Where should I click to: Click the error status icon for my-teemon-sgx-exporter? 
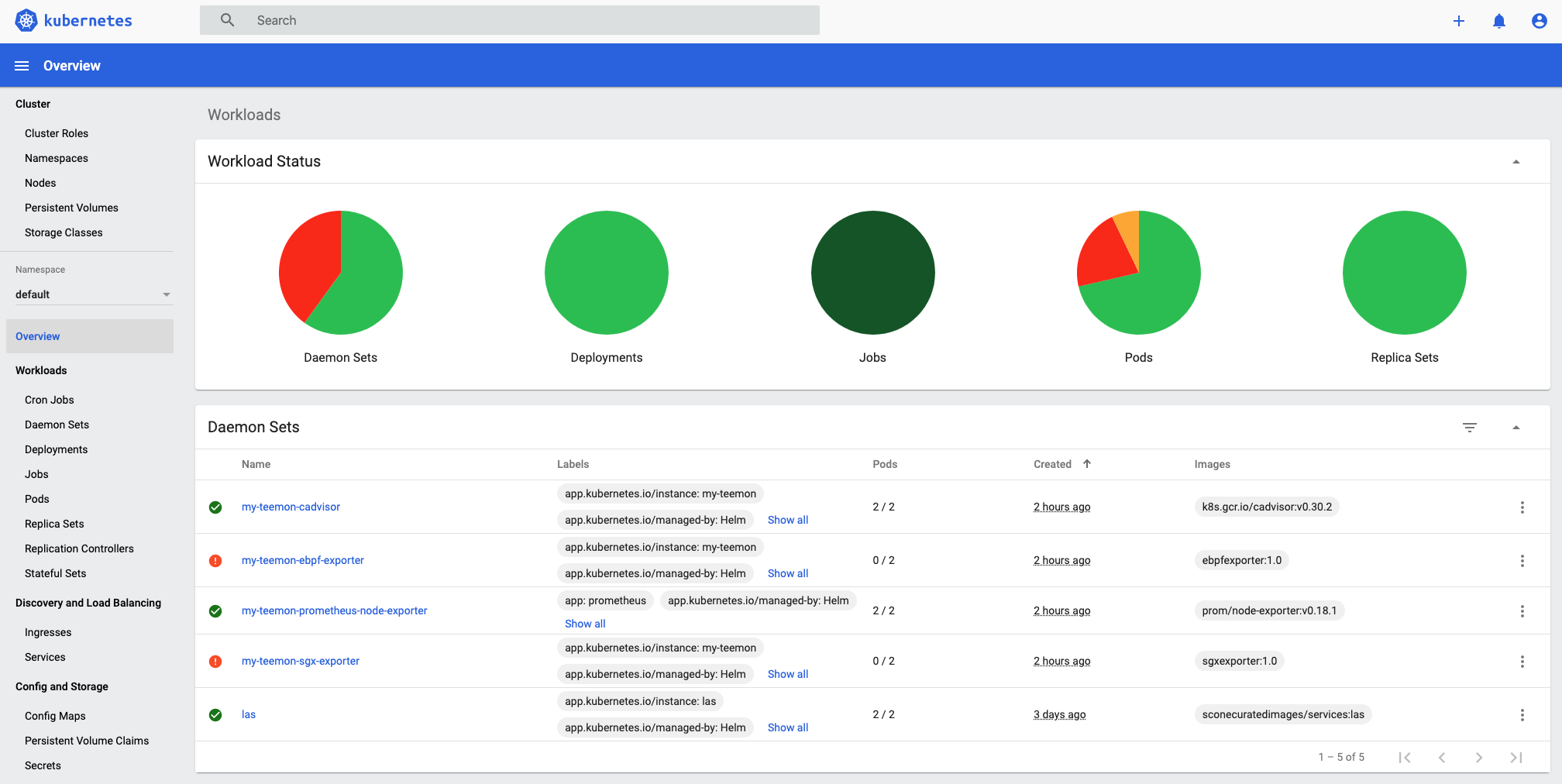tap(215, 661)
